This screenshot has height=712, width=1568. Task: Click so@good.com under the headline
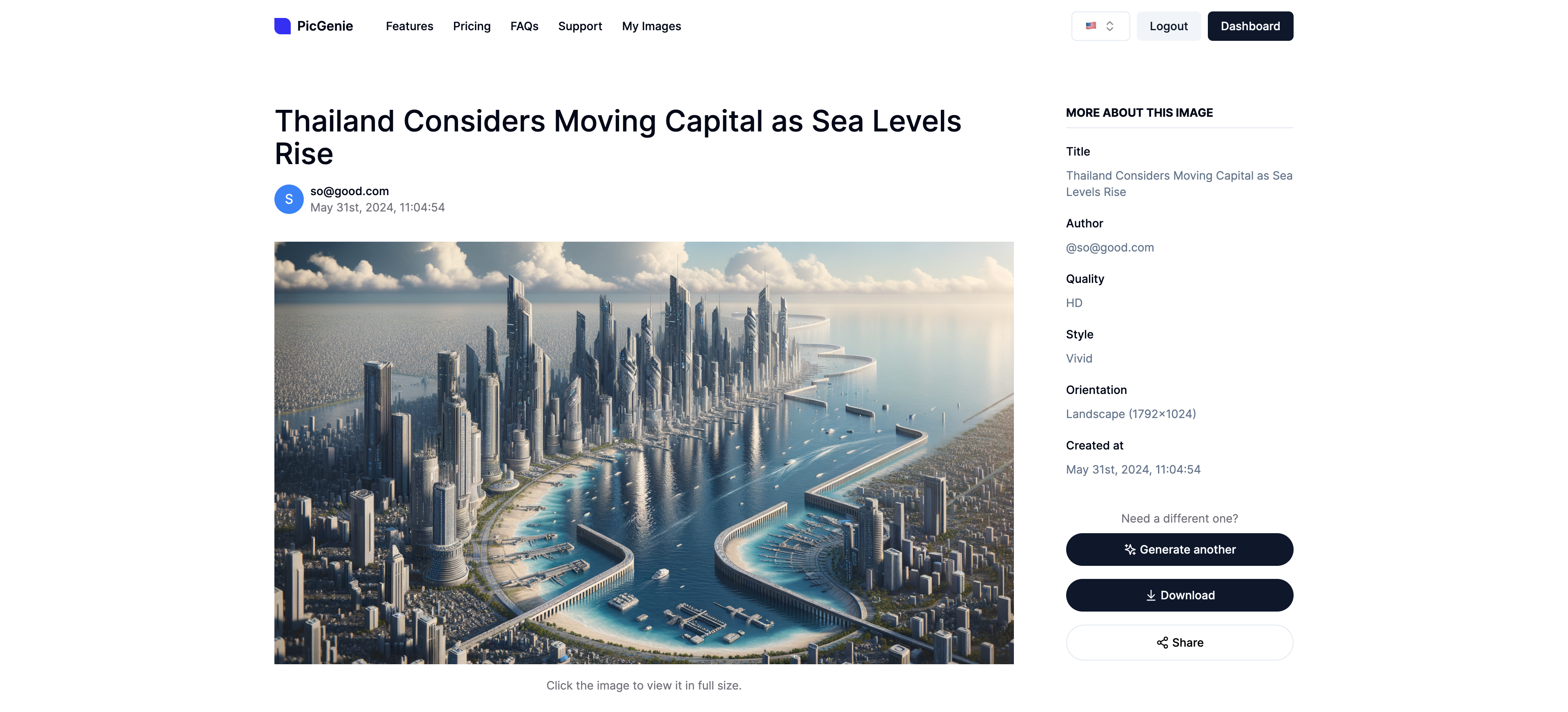point(350,191)
